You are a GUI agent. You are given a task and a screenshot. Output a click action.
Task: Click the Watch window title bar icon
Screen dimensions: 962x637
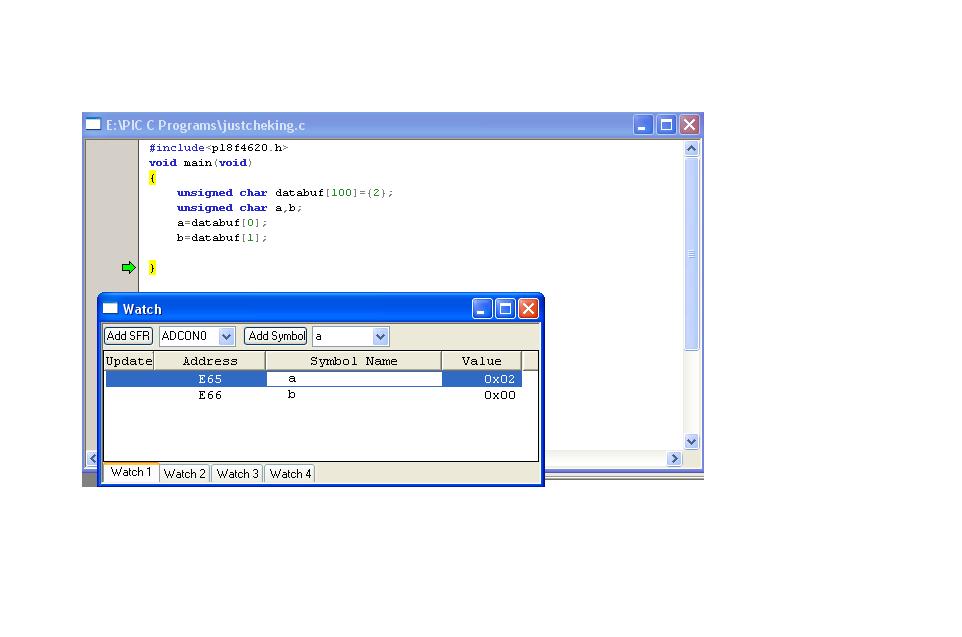(110, 309)
